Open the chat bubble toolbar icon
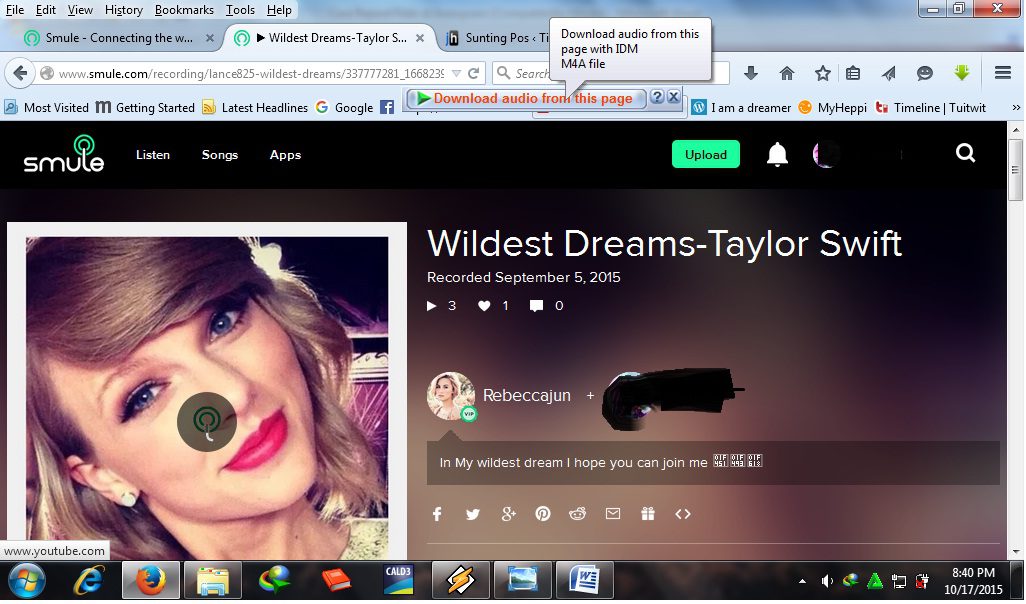The height and width of the screenshot is (604, 1026). tap(925, 73)
